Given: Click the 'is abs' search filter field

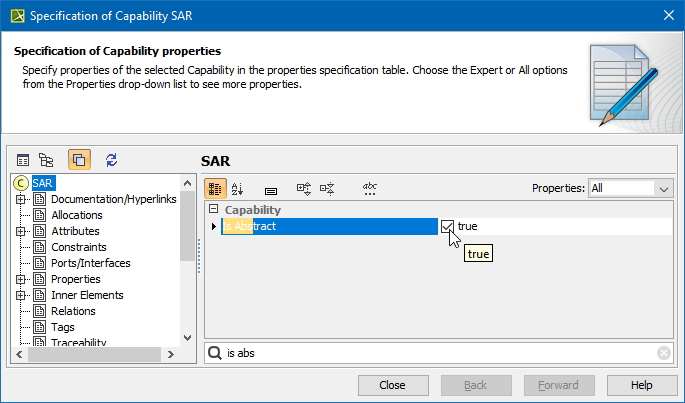Looking at the screenshot, I should pos(438,353).
